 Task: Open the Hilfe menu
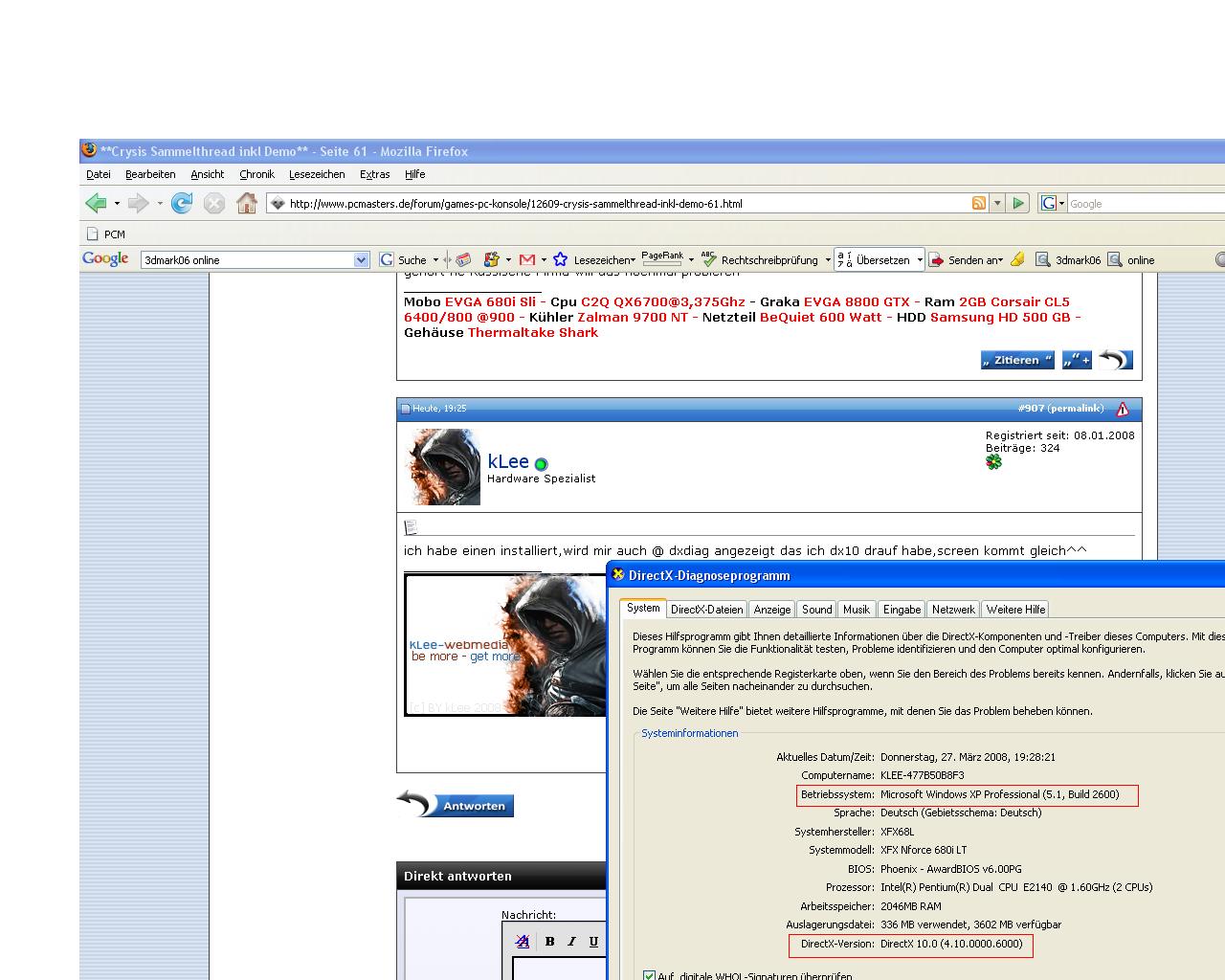pyautogui.click(x=414, y=174)
